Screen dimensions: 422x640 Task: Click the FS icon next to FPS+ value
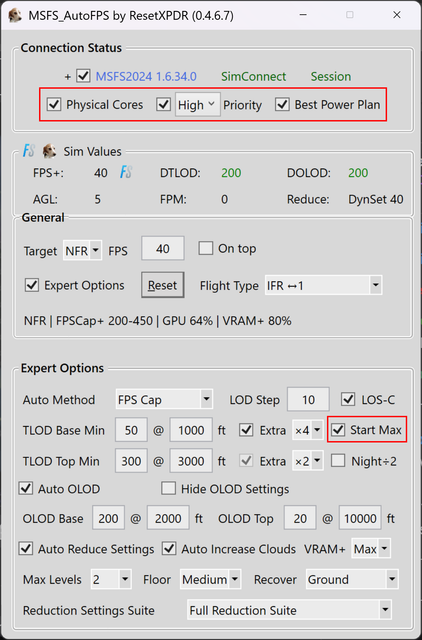click(126, 173)
